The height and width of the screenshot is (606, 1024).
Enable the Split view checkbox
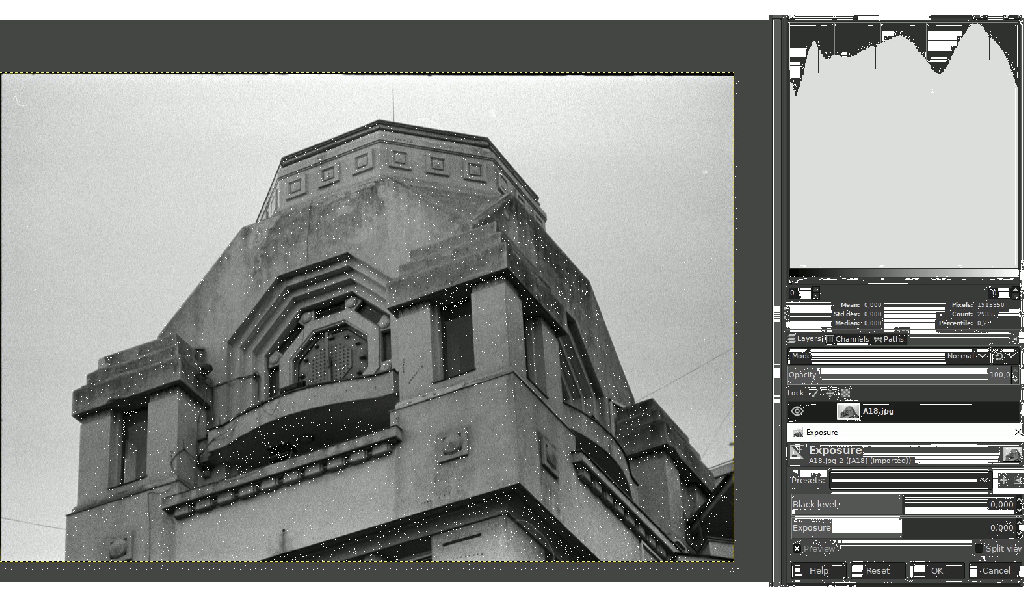pos(978,549)
